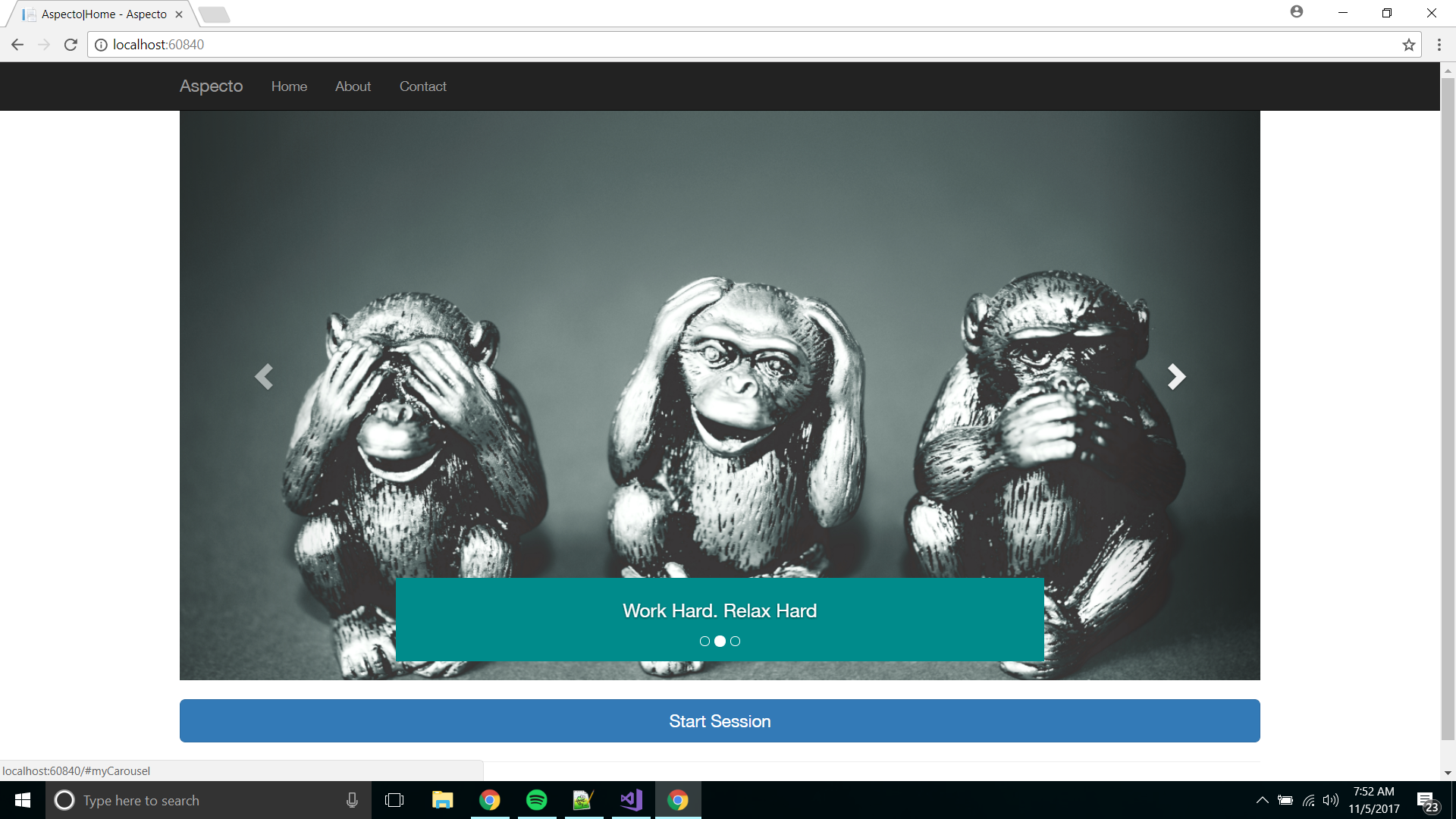Viewport: 1456px width, 819px height.
Task: Select the second carousel indicator dot
Action: (x=720, y=642)
